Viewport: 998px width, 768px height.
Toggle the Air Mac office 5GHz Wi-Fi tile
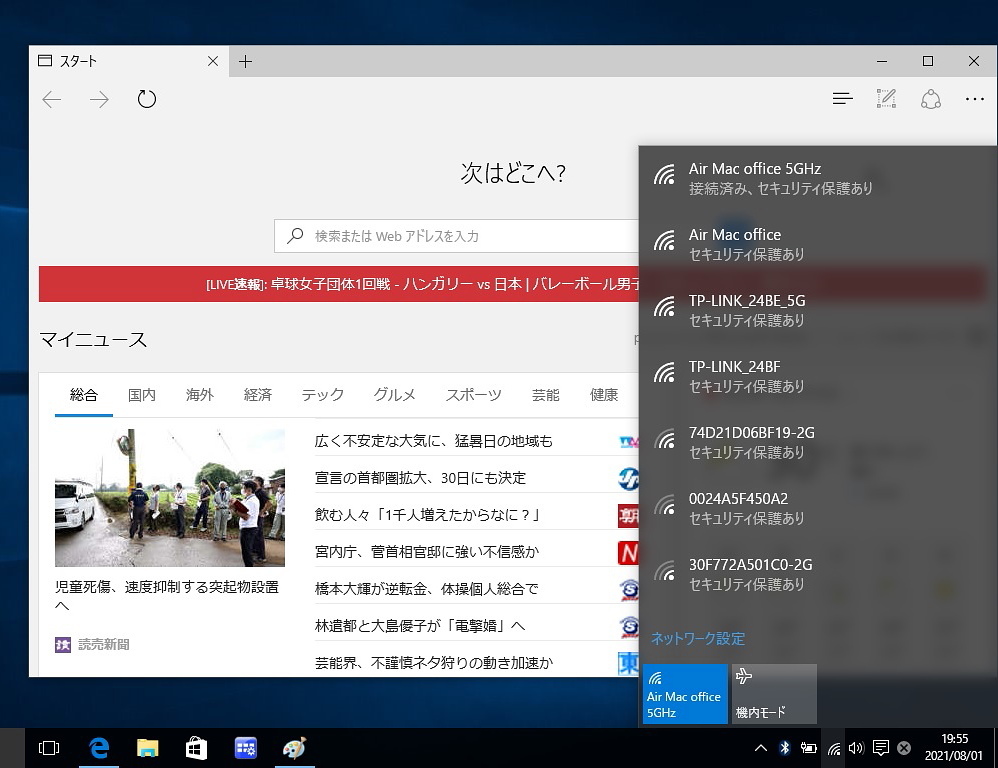685,694
